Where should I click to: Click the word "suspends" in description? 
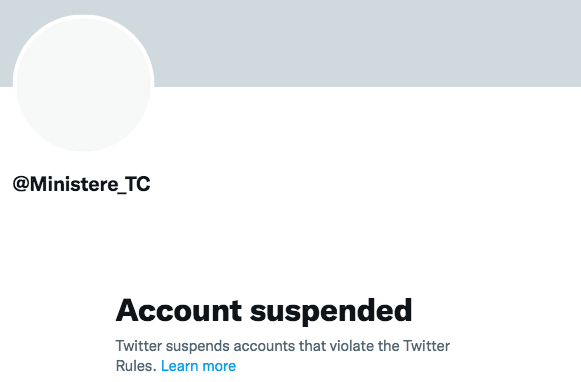198,347
